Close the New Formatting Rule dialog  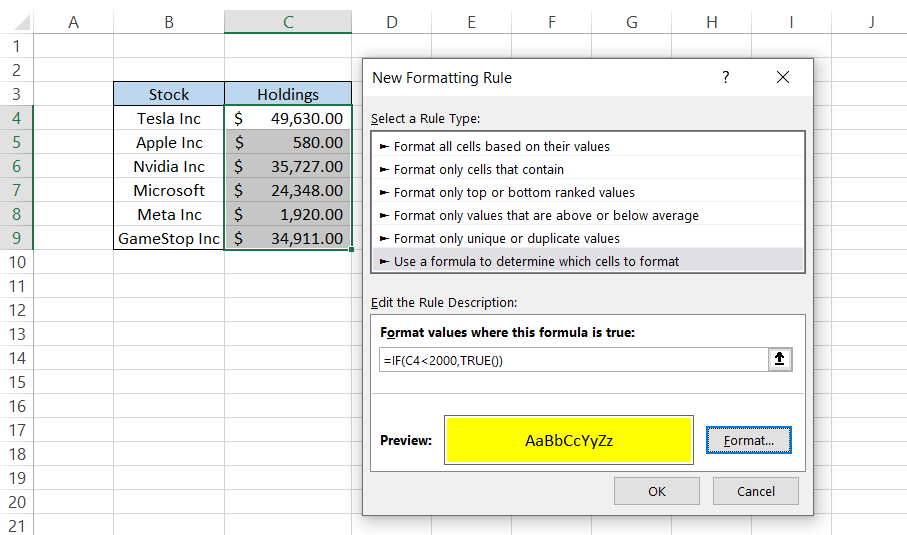point(782,77)
